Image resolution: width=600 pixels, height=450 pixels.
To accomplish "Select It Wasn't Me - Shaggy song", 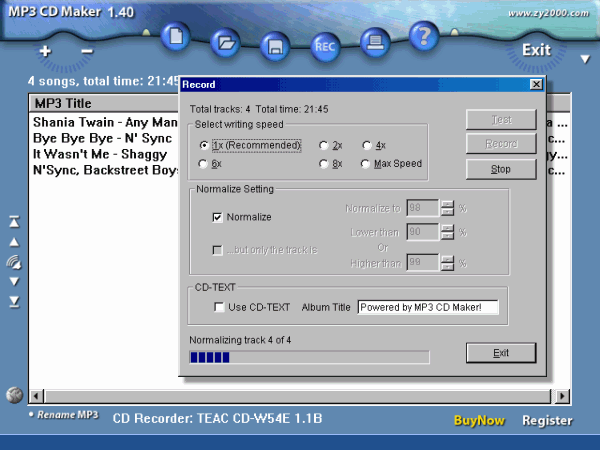I will 100,154.
